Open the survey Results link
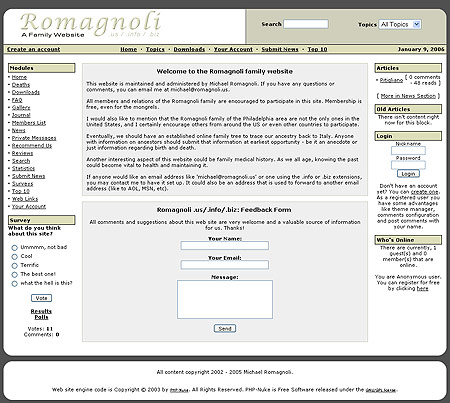450x403 pixels. [41, 311]
